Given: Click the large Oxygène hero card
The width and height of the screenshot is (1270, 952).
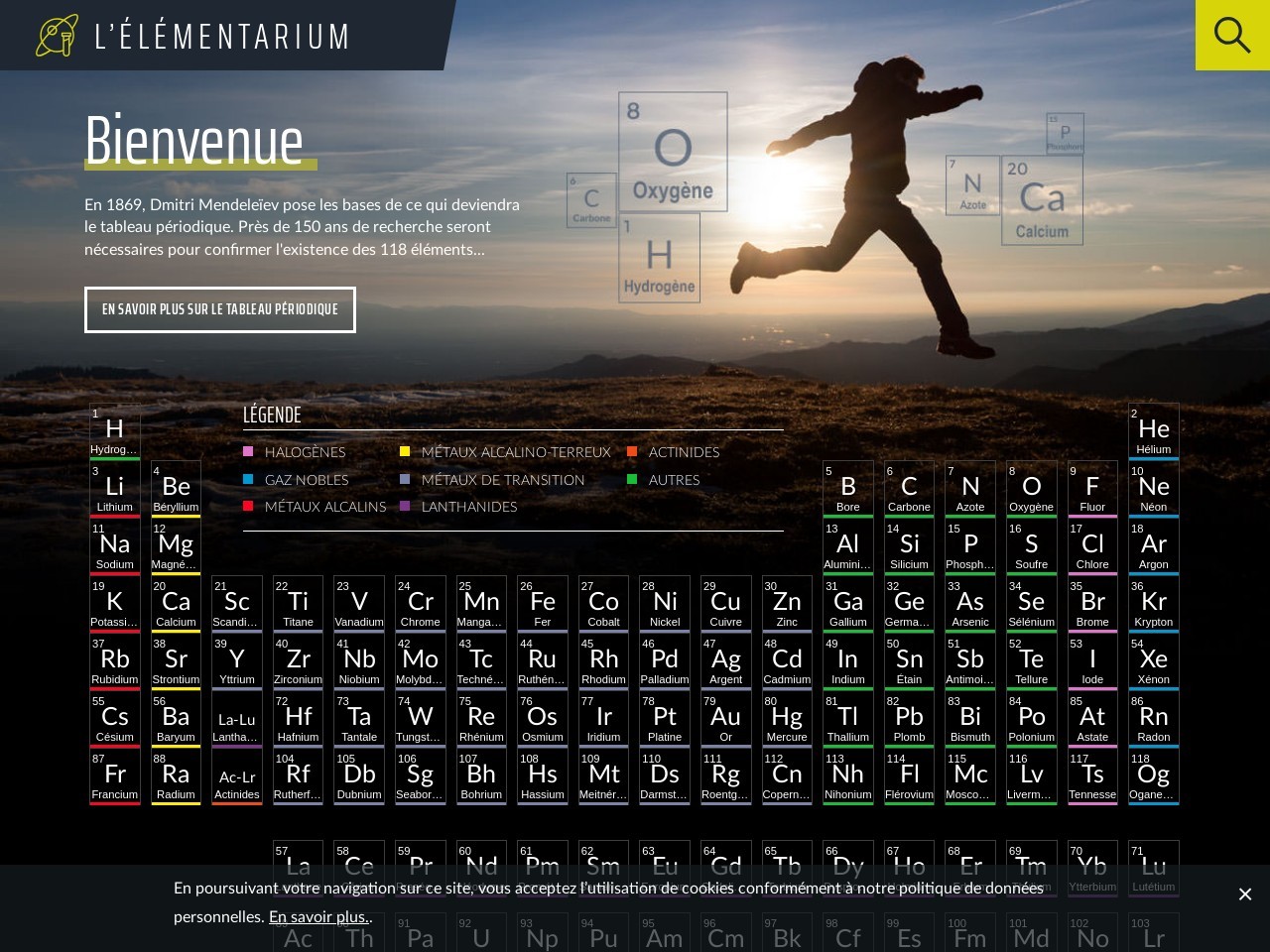Looking at the screenshot, I should (x=673, y=152).
